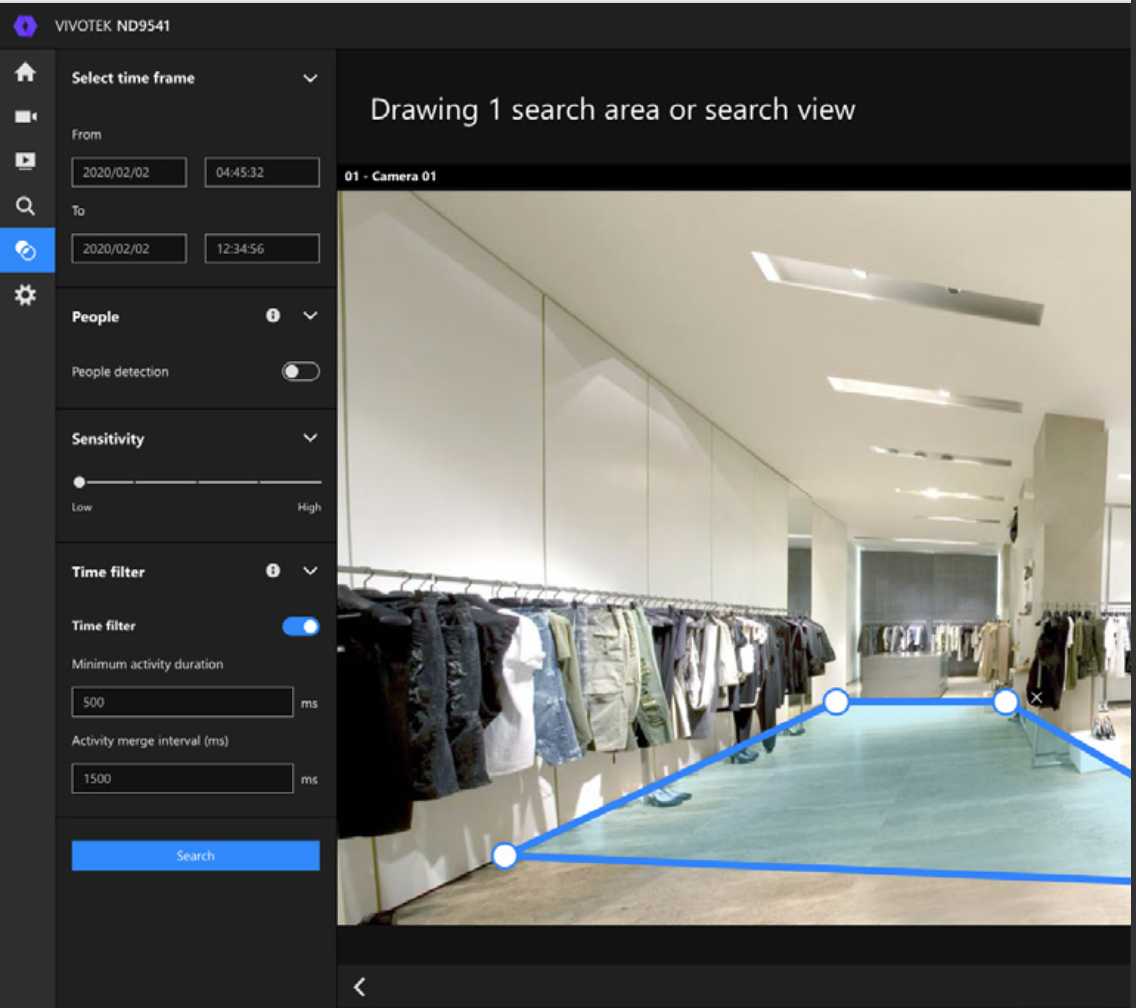This screenshot has width=1136, height=1008.
Task: Click the back arrow below video
Action: tap(360, 987)
